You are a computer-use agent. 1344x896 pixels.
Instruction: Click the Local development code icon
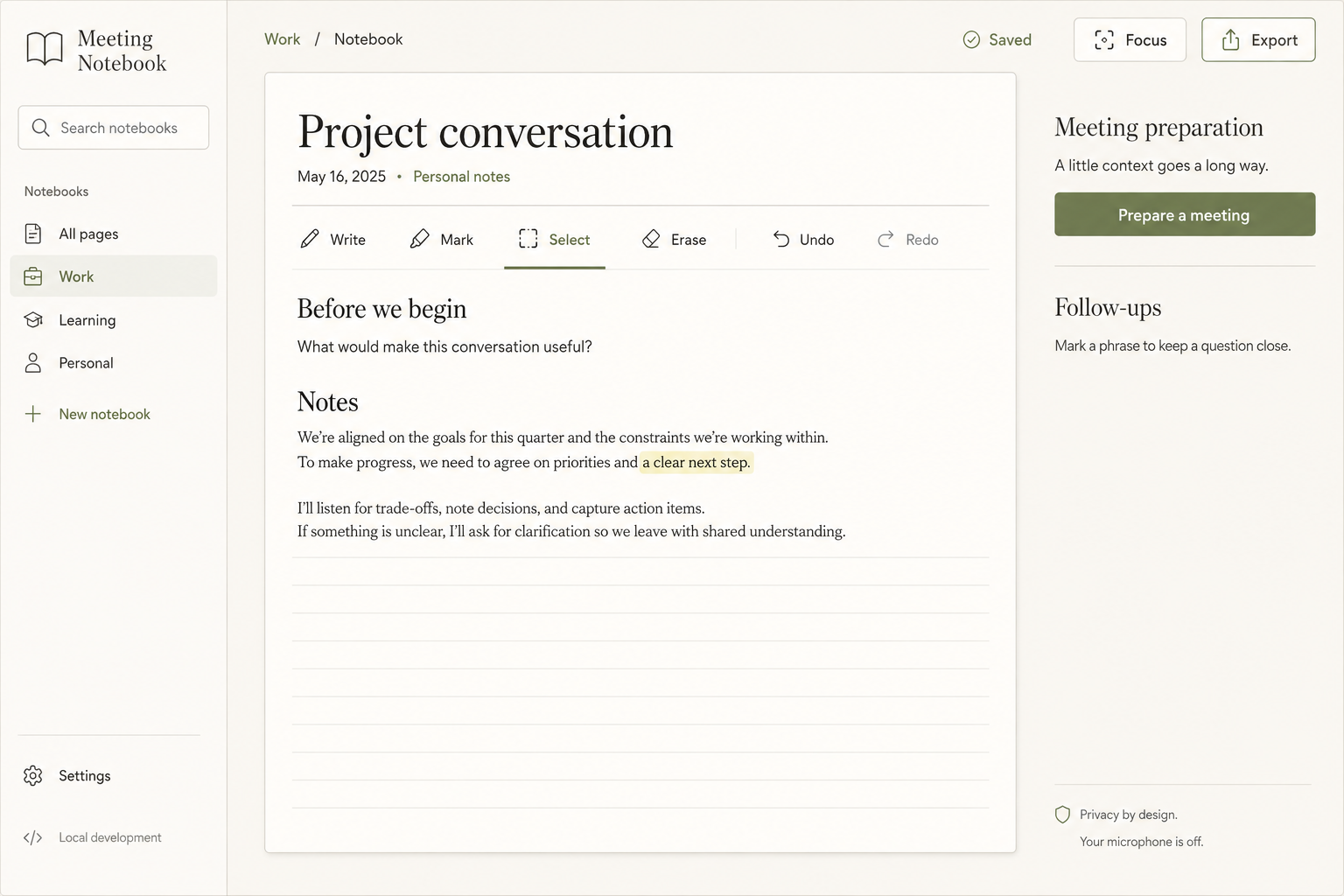click(x=33, y=837)
